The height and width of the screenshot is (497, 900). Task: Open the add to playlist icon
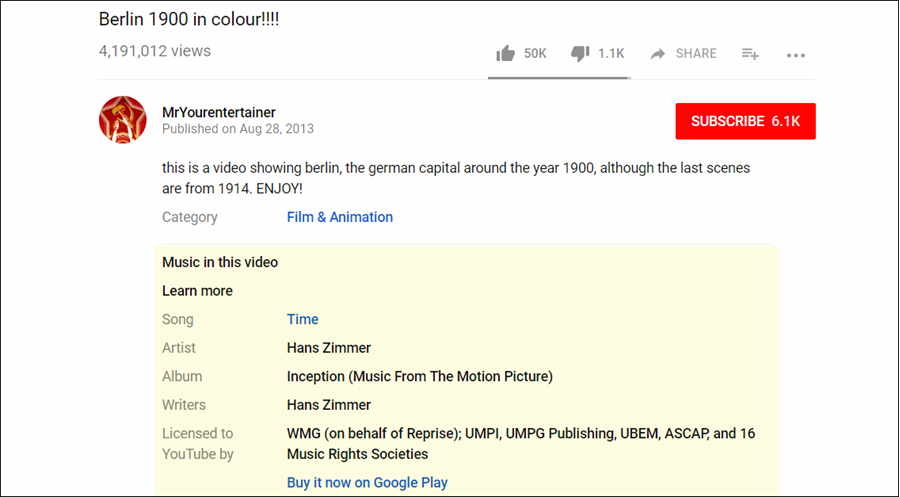coord(750,54)
